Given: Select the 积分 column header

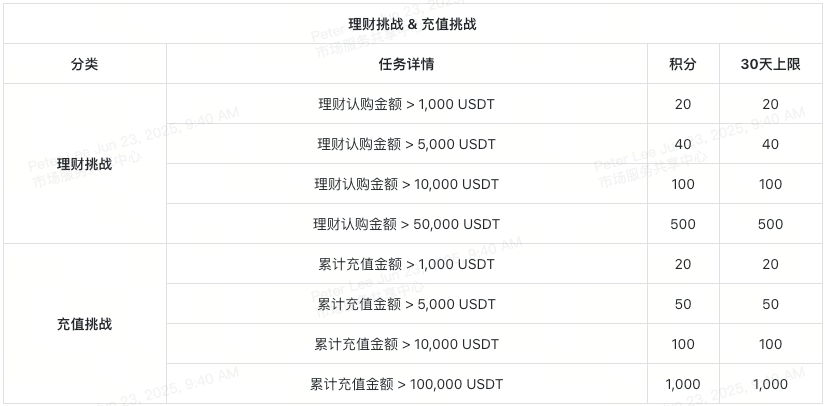Looking at the screenshot, I should [683, 64].
